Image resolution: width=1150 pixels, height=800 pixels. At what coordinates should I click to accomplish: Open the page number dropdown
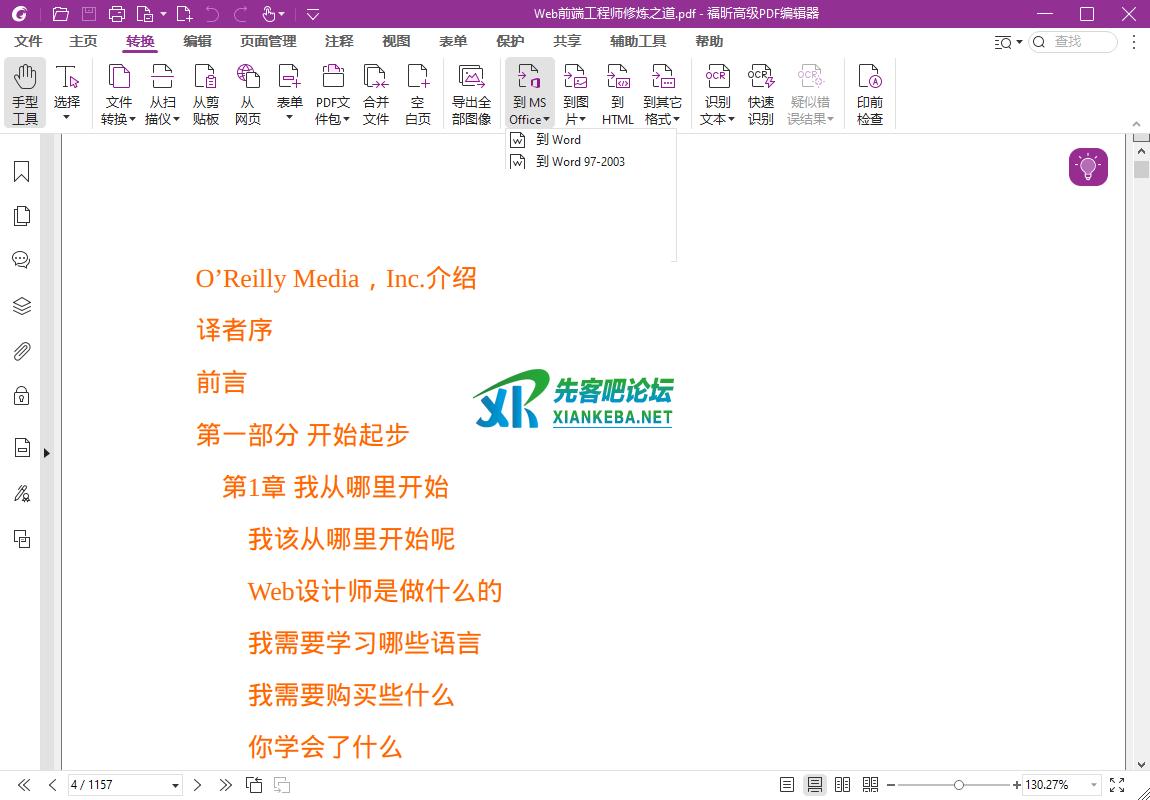point(176,785)
